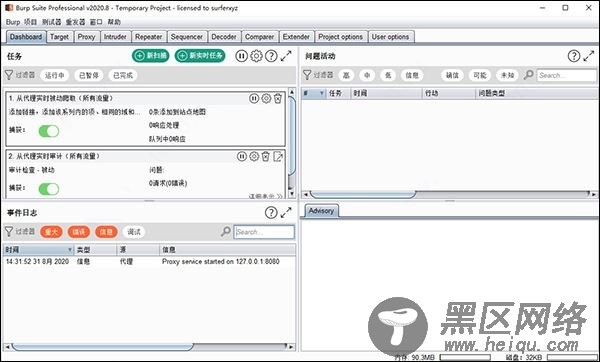Start a new scan with 新扫描 button
The image size is (600, 362).
pyautogui.click(x=151, y=56)
